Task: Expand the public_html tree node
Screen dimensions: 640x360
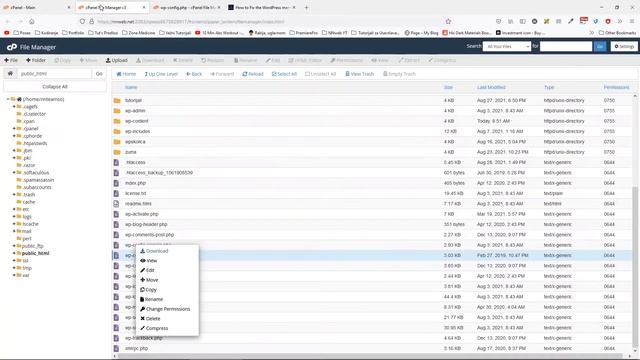Action: pyautogui.click(x=14, y=253)
